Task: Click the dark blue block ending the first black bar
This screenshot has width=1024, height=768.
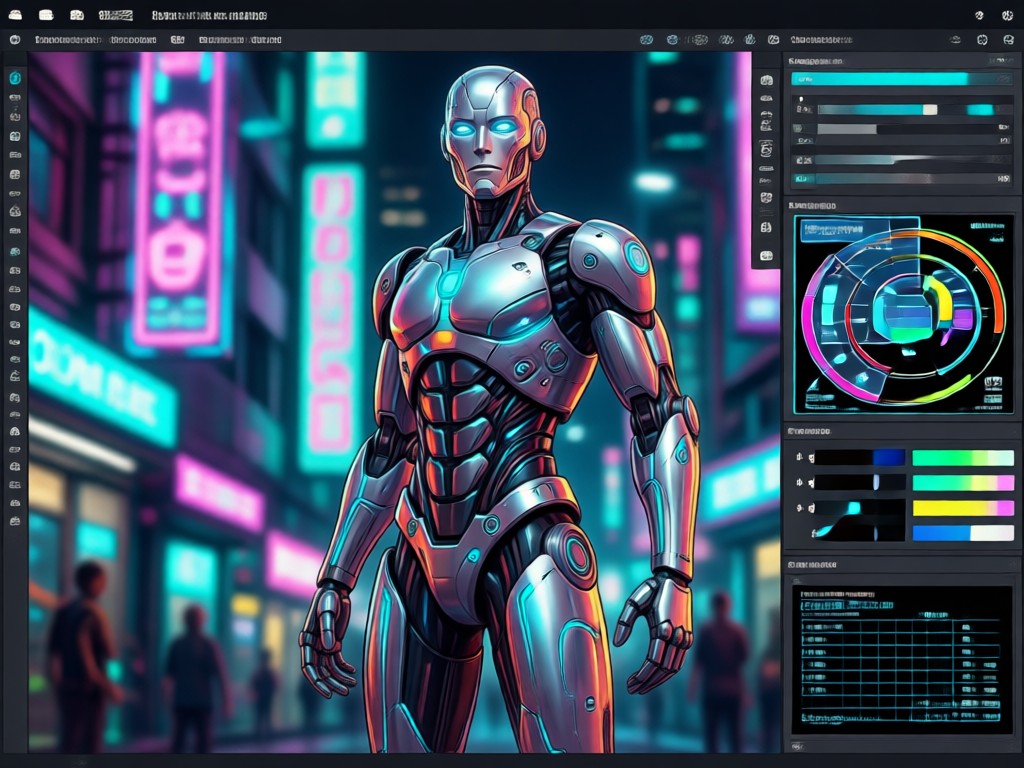Action: coord(889,458)
